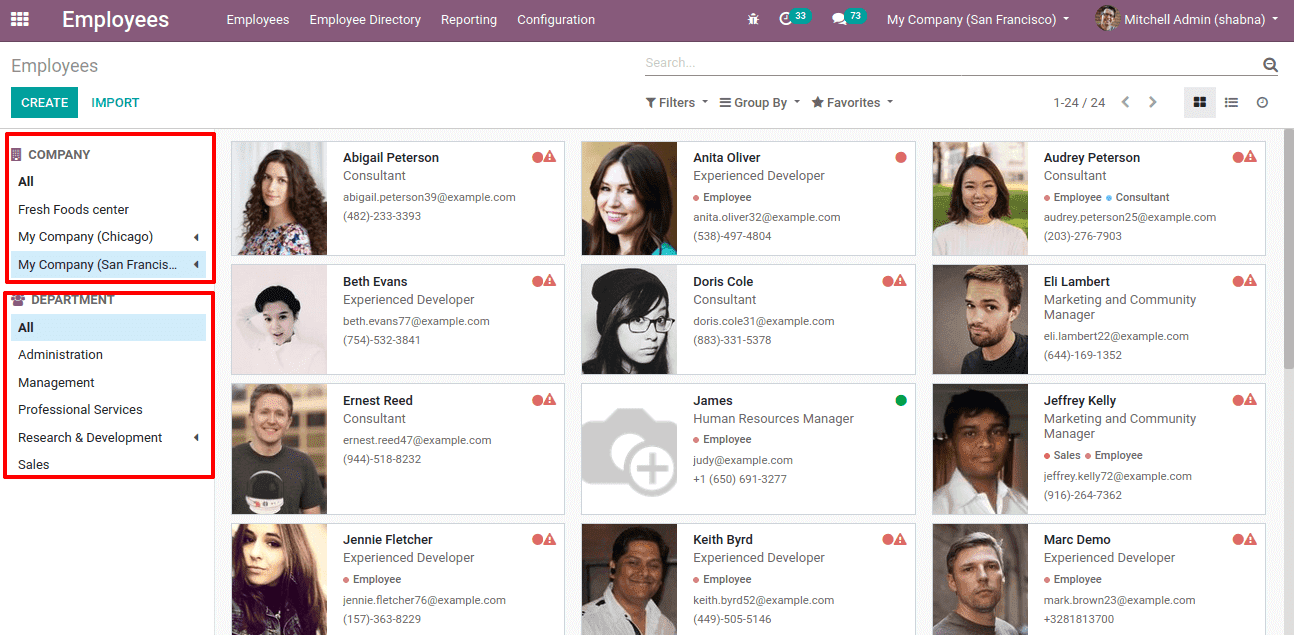The image size is (1294, 635).
Task: Open the Configuration menu
Action: point(556,19)
